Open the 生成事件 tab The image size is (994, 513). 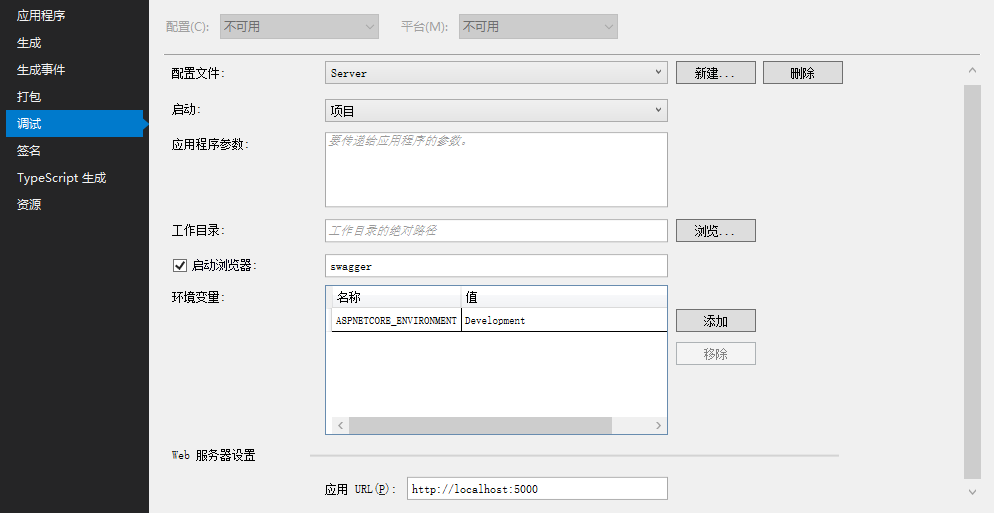41,70
